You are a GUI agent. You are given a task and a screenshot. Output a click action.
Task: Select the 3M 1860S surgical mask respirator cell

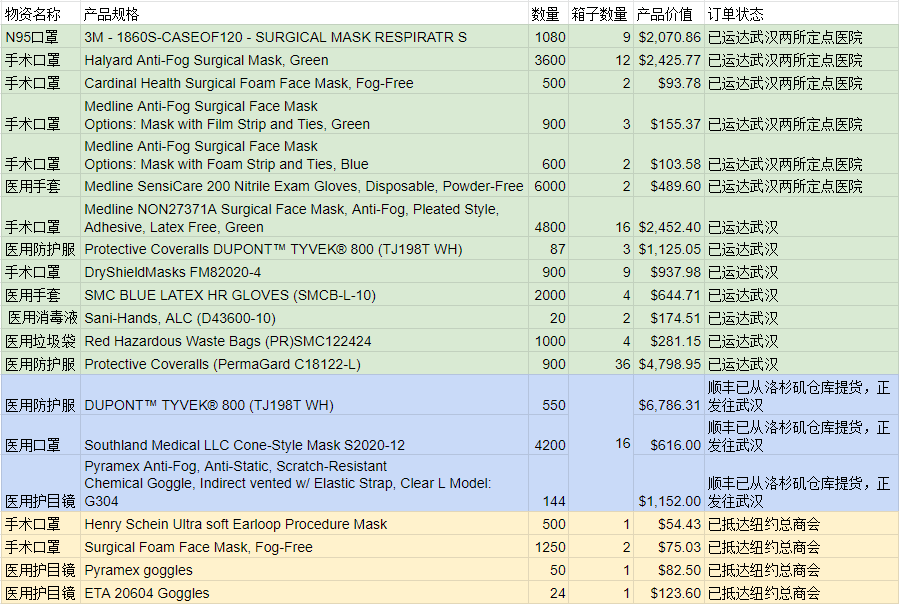304,37
